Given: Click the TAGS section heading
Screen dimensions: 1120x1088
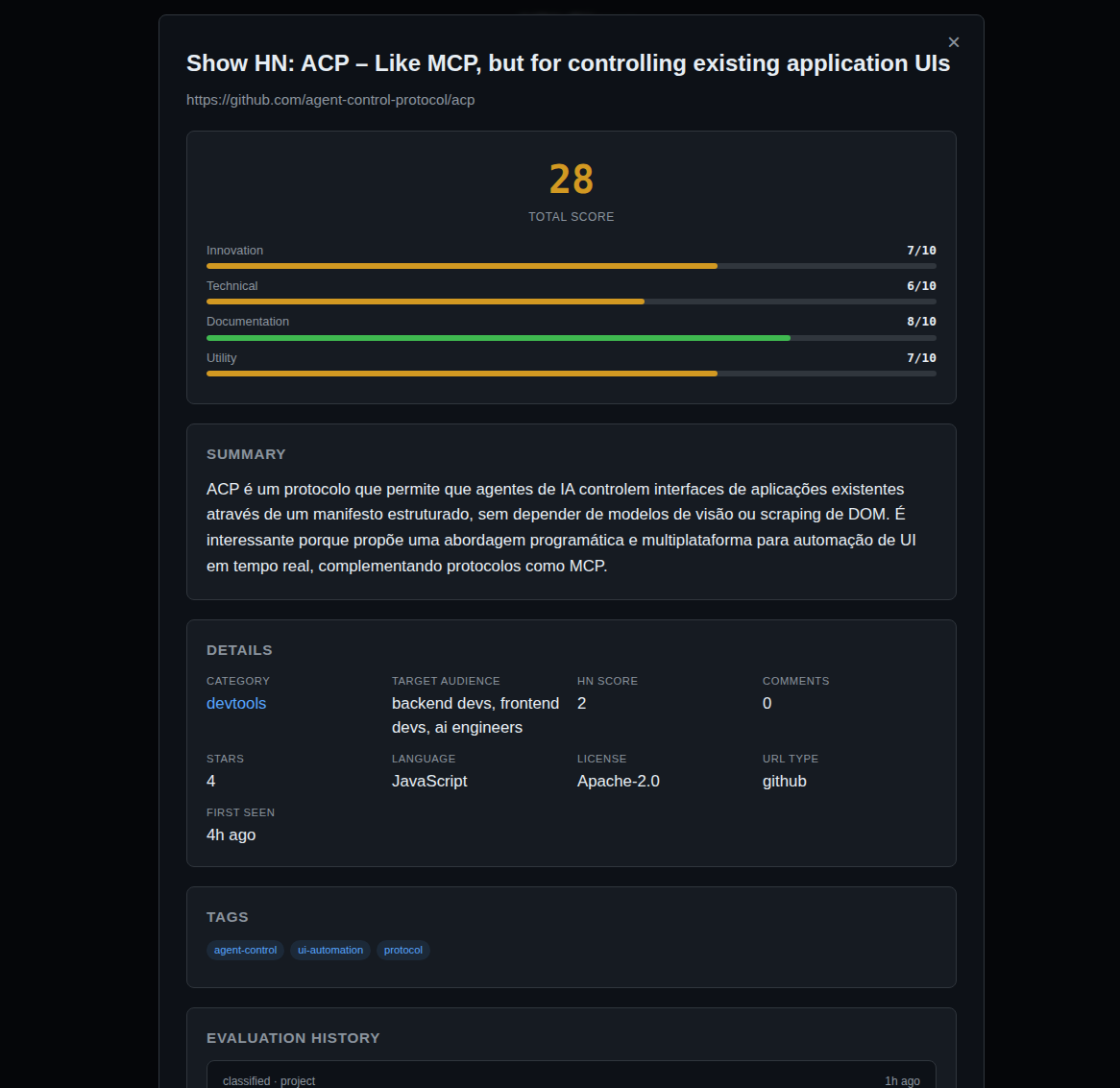Looking at the screenshot, I should pos(228,917).
